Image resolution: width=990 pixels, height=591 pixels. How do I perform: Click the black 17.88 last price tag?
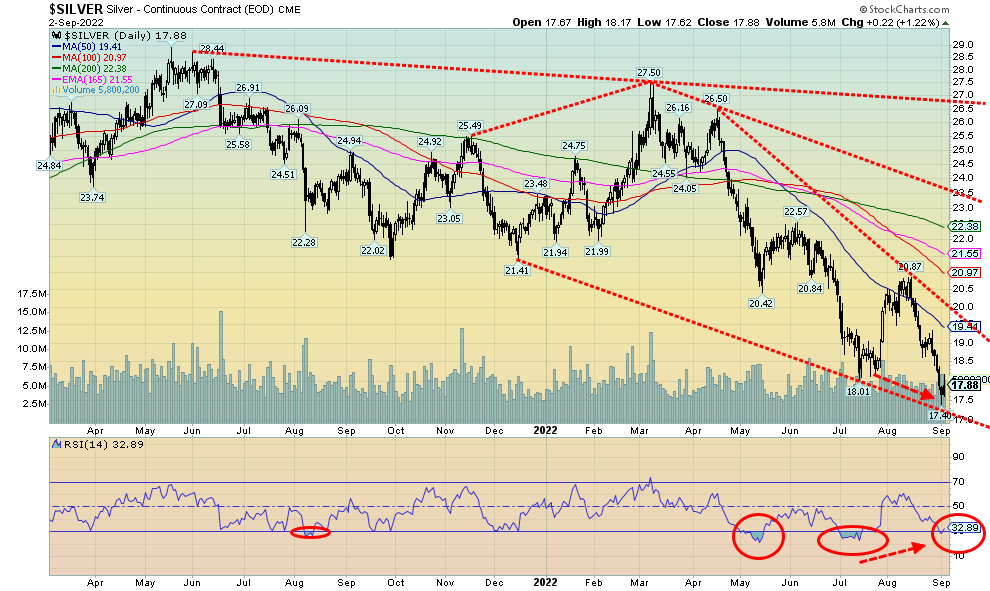coord(964,385)
